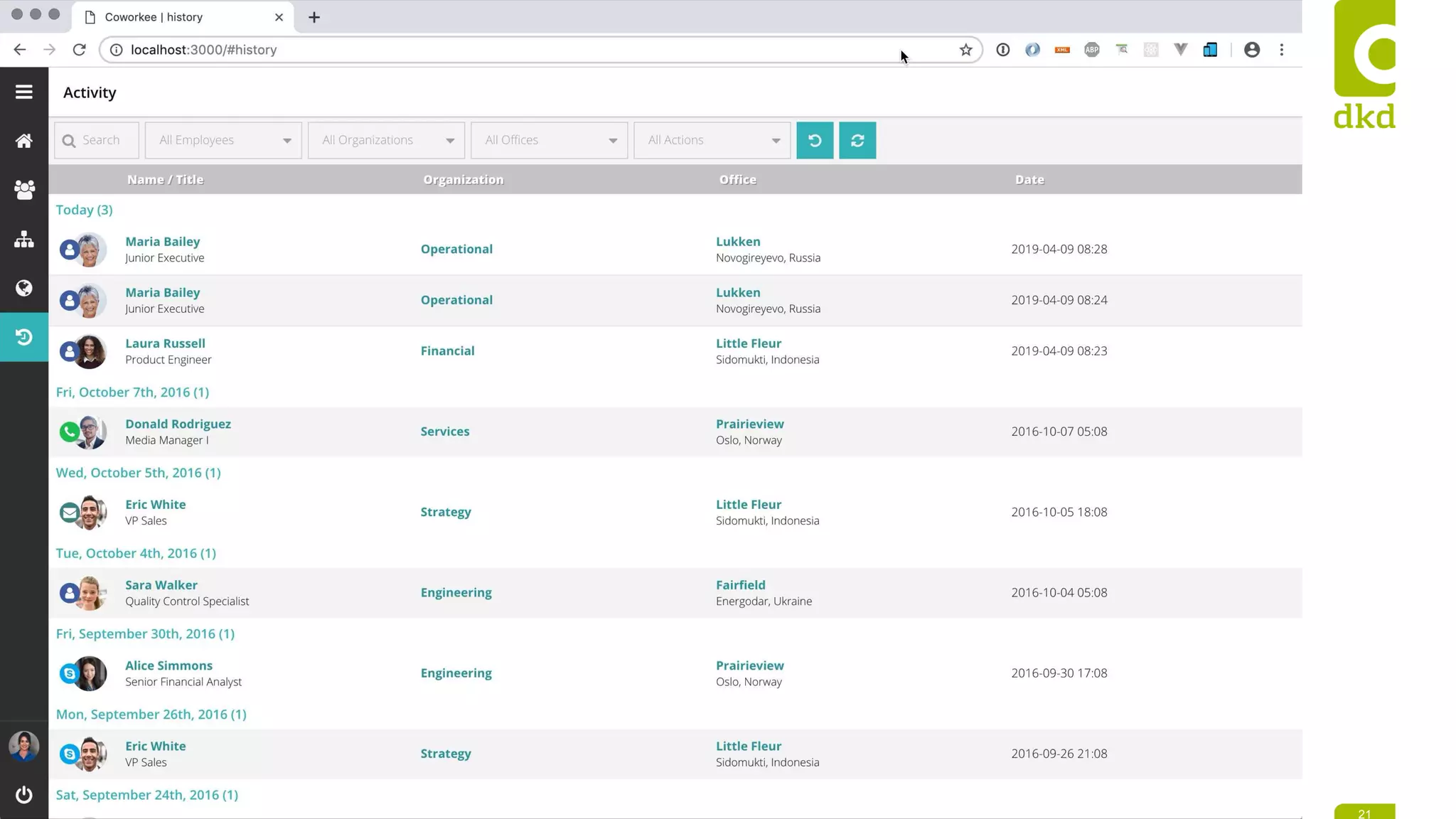This screenshot has height=819, width=1456.
Task: Open the Prairieview office link for Donald Rodriguez
Action: click(x=749, y=424)
